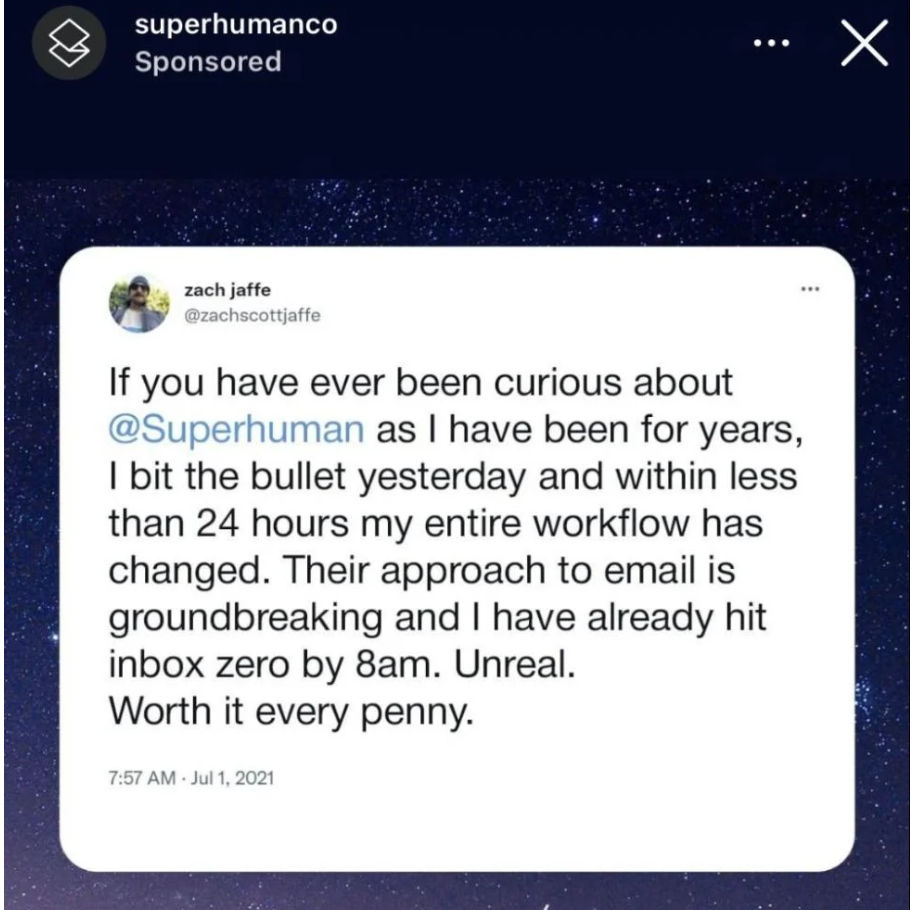Screen dimensions: 912x910
Task: Tap the Sponsored label
Action: pos(208,62)
